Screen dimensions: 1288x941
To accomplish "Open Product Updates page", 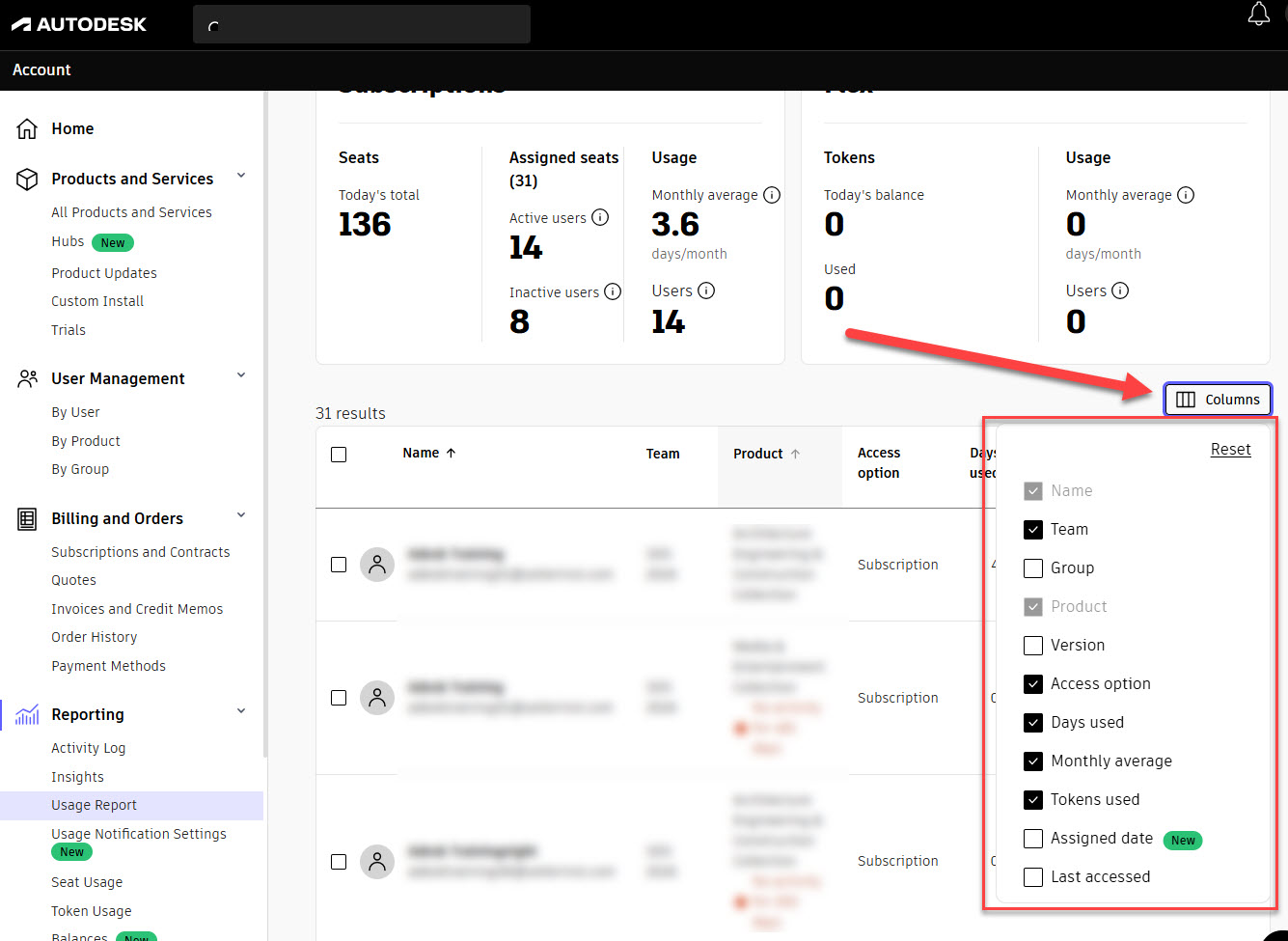I will (x=104, y=273).
